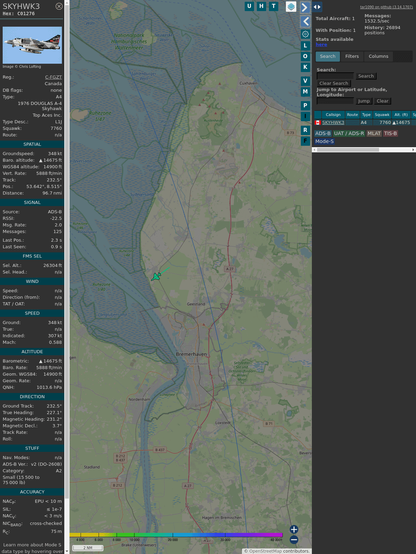Toggle the M multi-select button
This screenshot has width=416, height=554.
pos(305,92)
